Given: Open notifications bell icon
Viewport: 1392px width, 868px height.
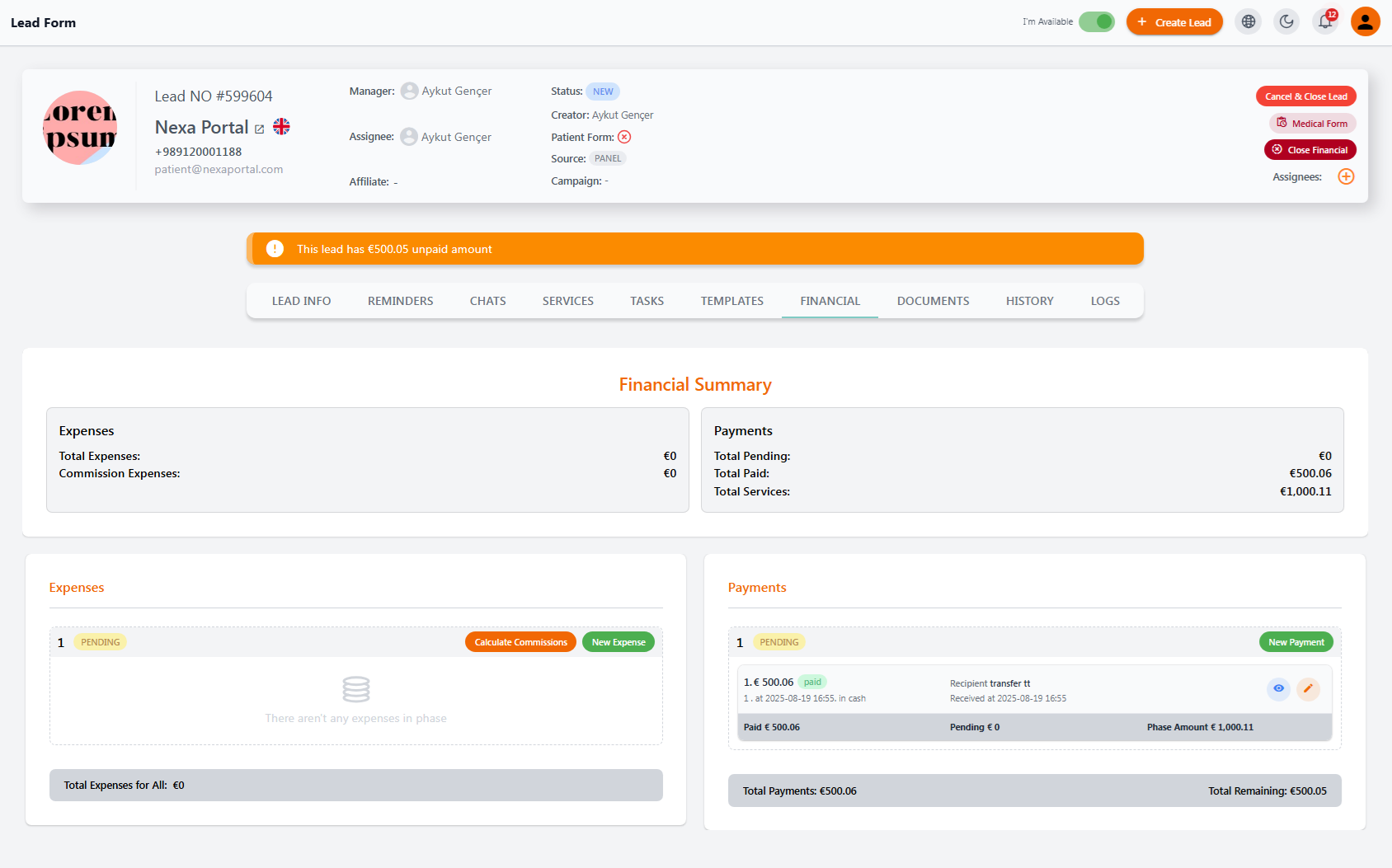Looking at the screenshot, I should (x=1325, y=22).
